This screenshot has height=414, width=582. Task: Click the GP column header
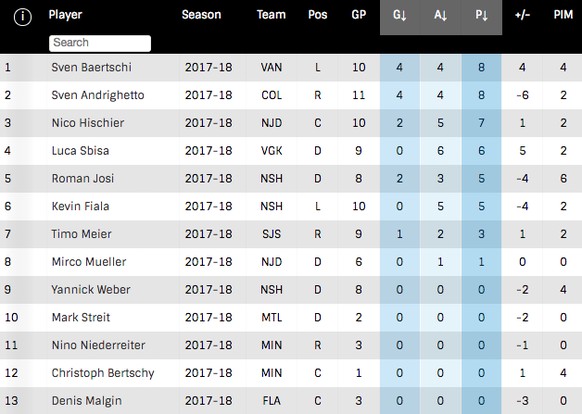tap(359, 15)
